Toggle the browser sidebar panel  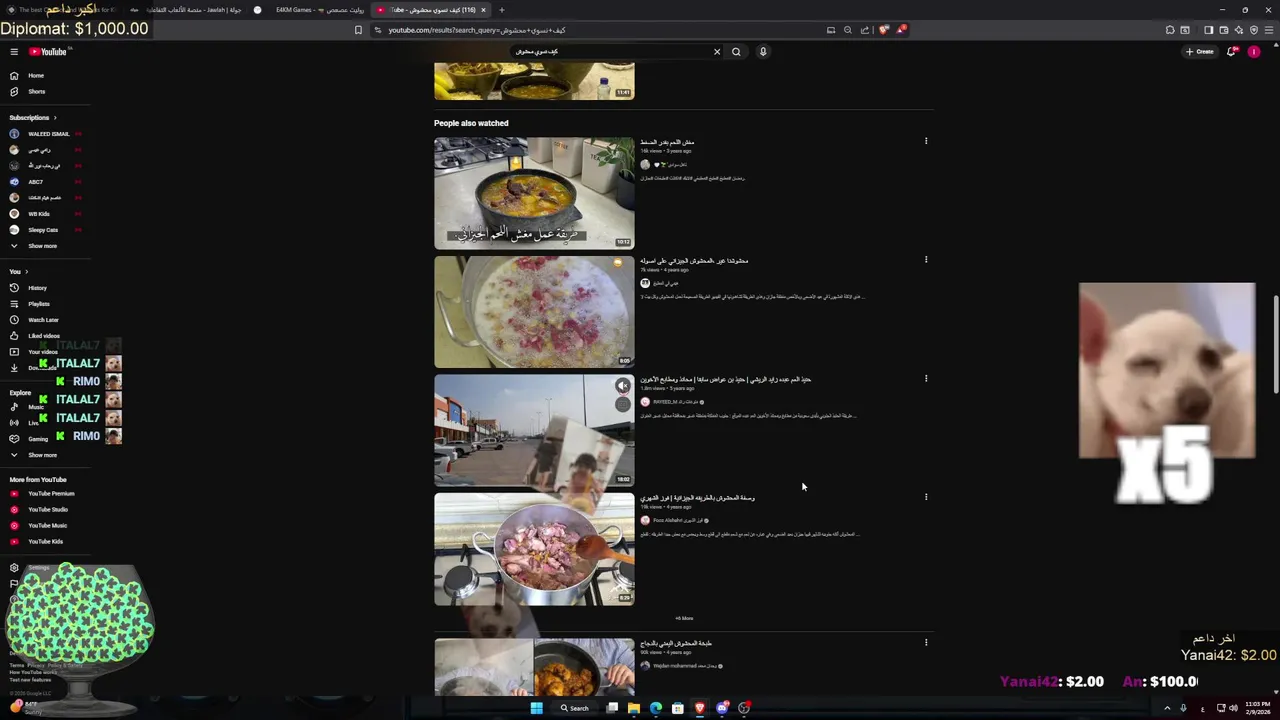1208,30
